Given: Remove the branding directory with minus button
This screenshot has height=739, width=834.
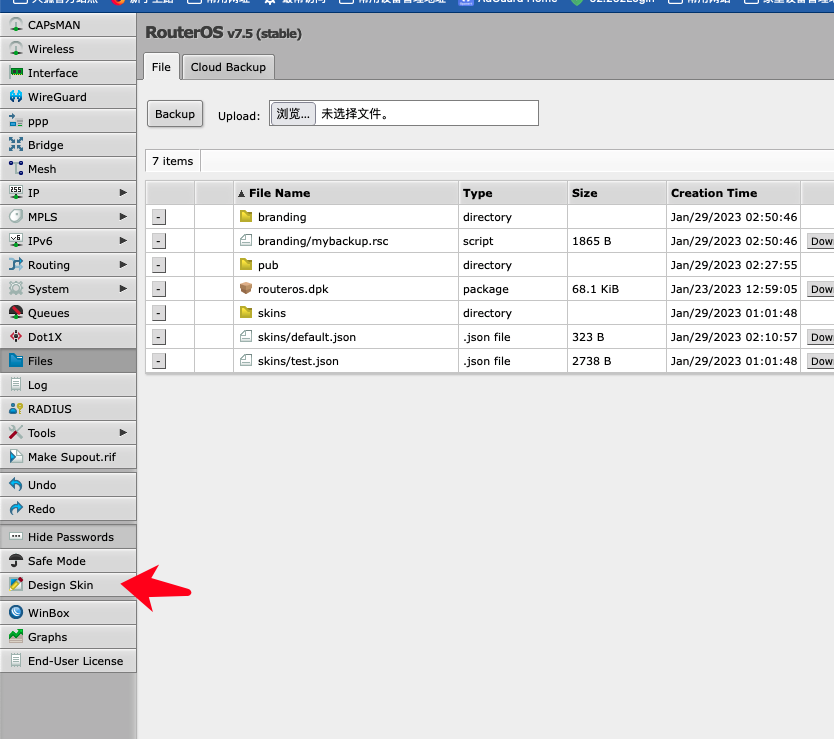Looking at the screenshot, I should [x=159, y=217].
